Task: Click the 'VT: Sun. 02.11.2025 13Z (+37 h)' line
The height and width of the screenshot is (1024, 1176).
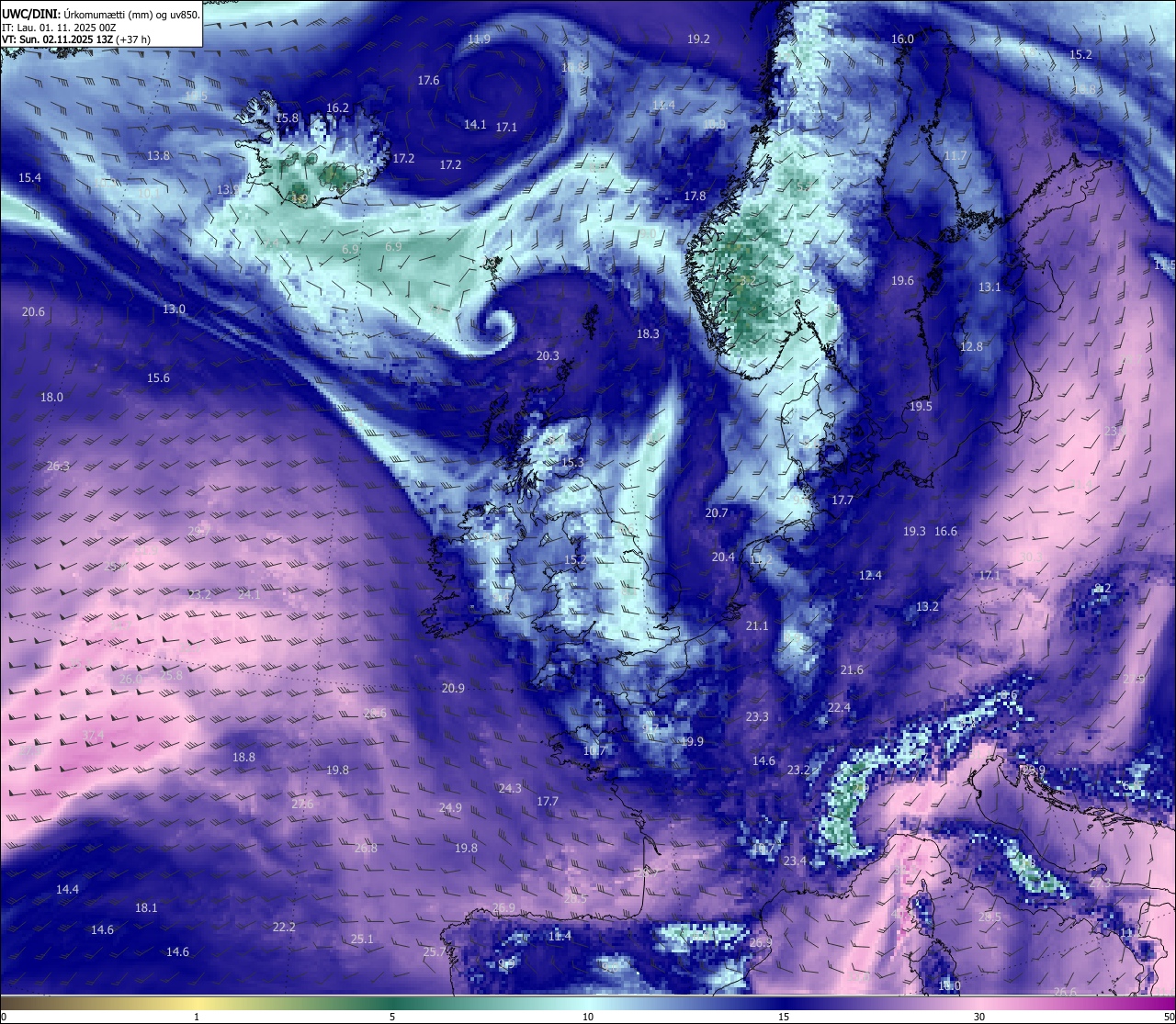Action: point(76,39)
